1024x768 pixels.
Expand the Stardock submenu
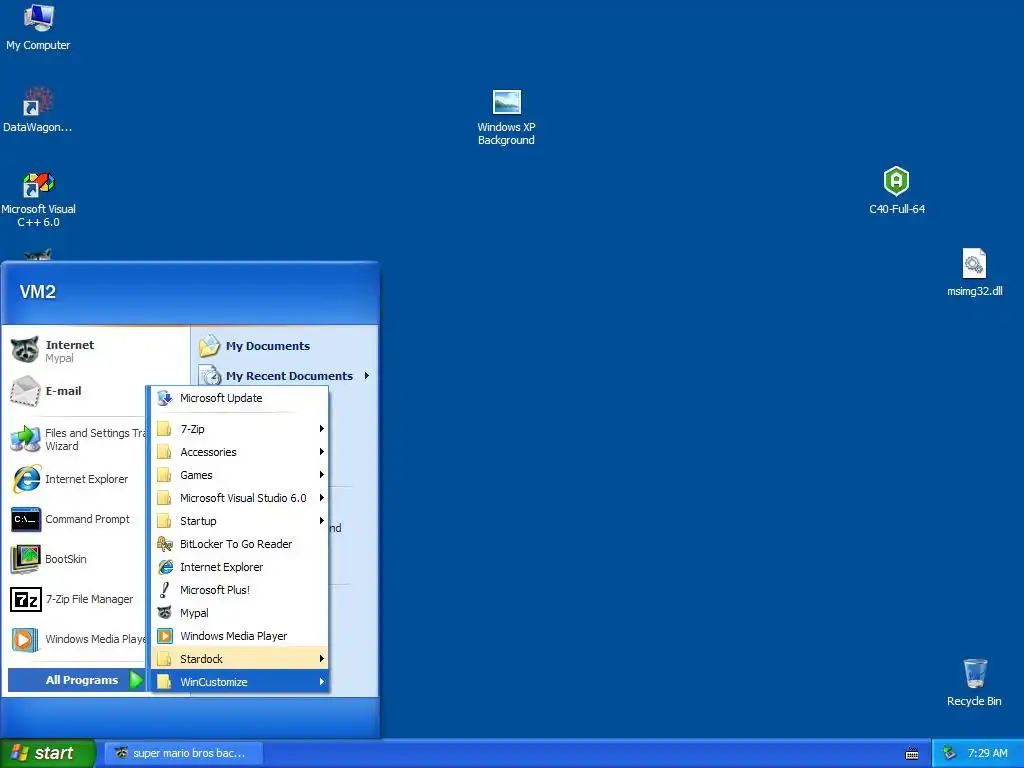pos(240,658)
